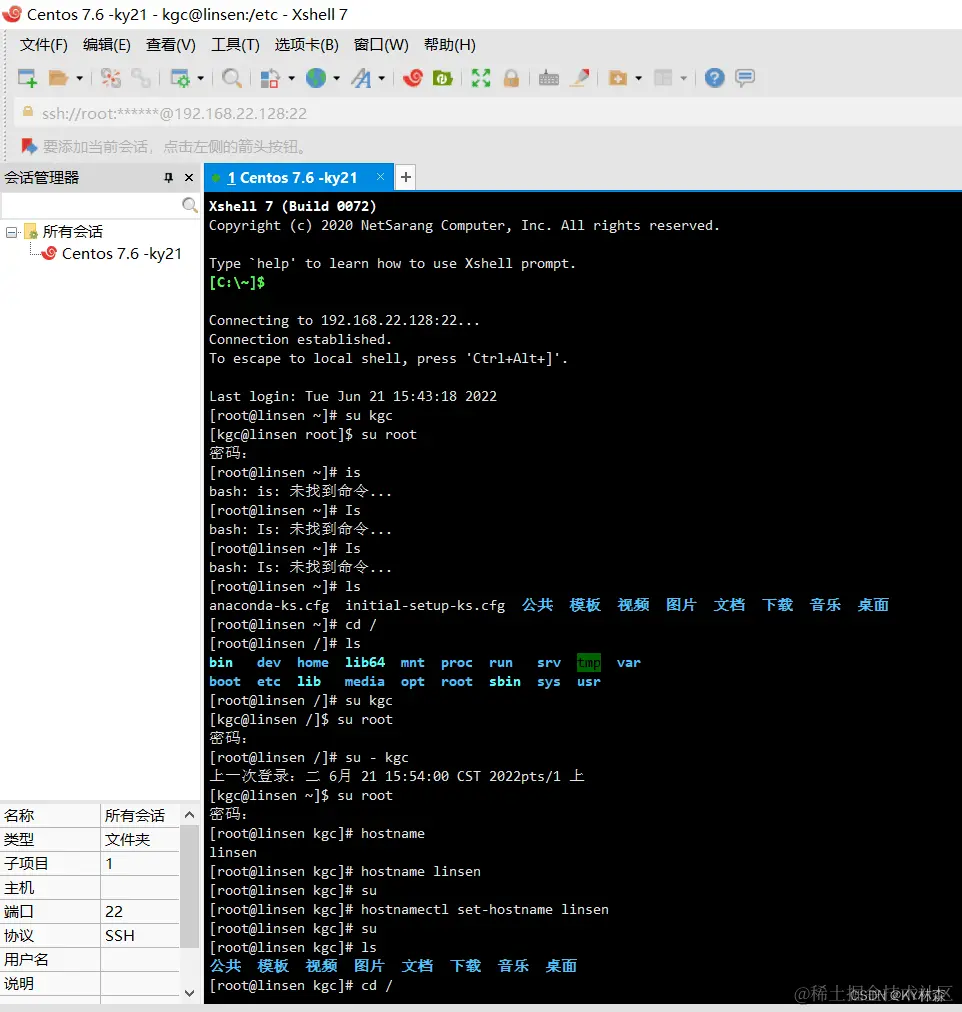Click the color scheme icon
The image size is (962, 1012).
(270, 78)
